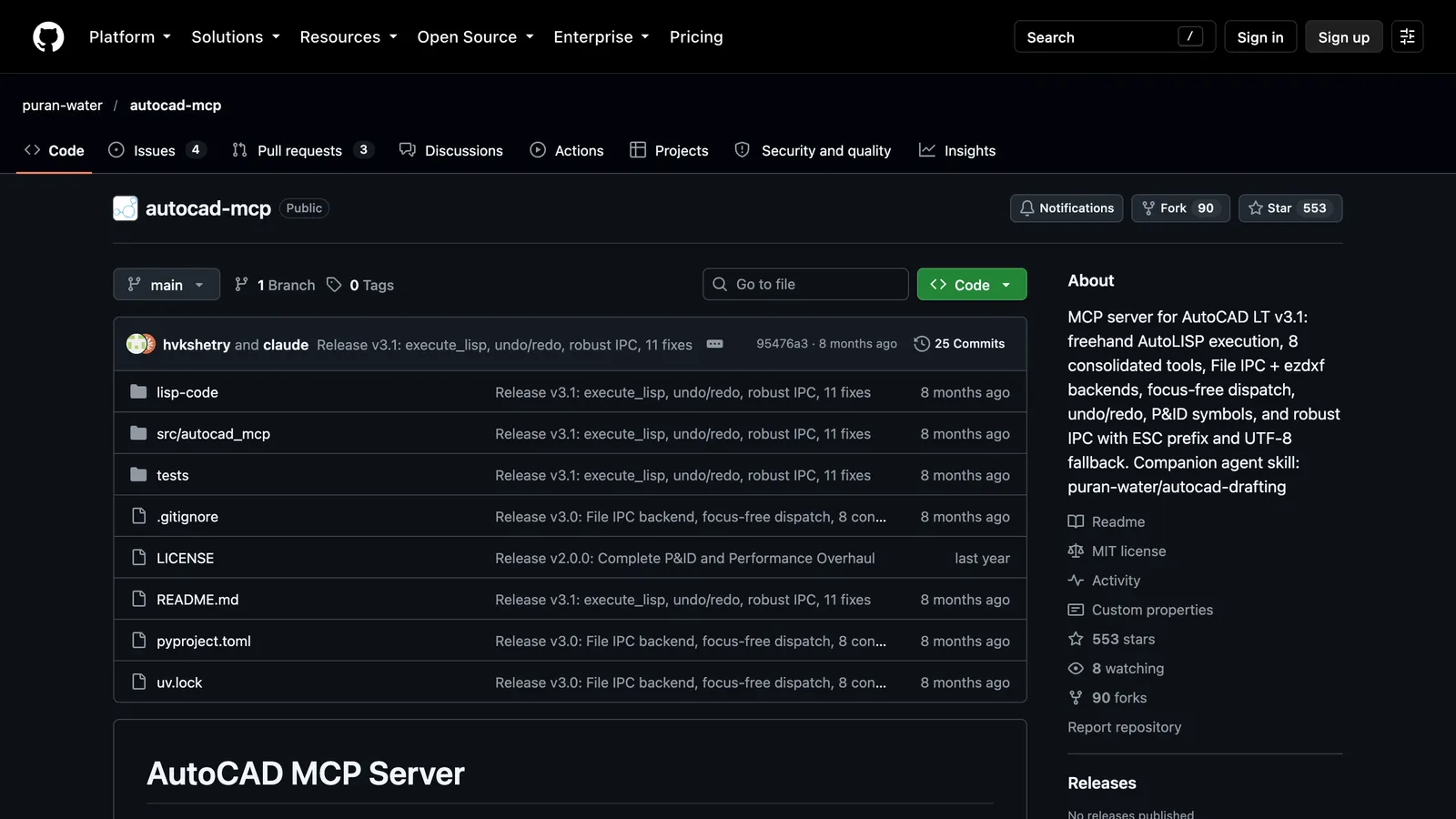
Task: Open the Security and quality tab
Action: click(814, 150)
